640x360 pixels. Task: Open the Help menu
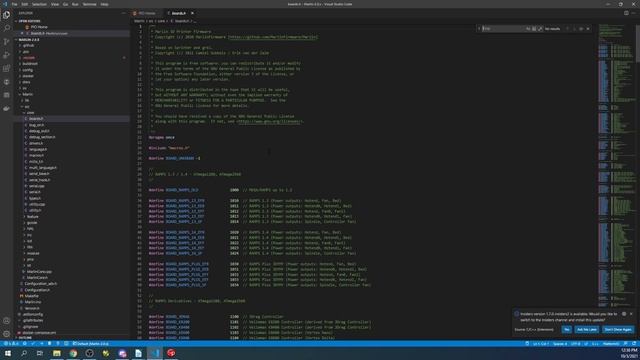click(x=104, y=4)
